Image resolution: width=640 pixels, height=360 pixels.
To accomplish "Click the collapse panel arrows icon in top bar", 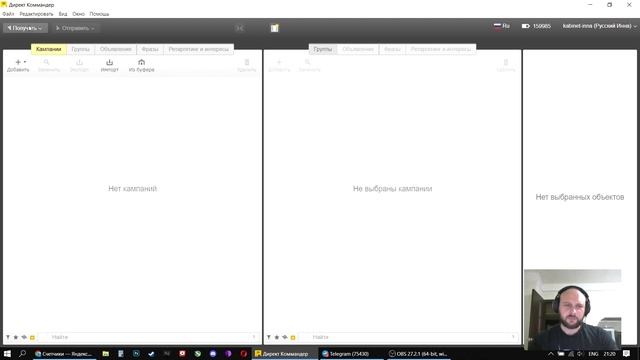I will tap(240, 28).
